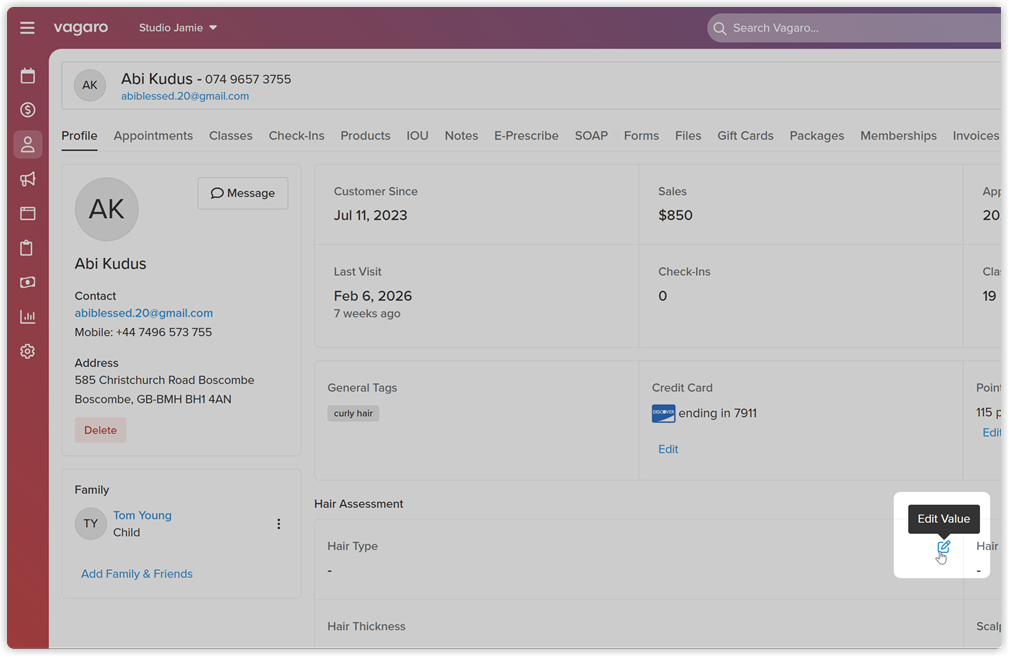Open the Checkout dollar sidebar icon
This screenshot has width=1009, height=657.
(x=28, y=110)
